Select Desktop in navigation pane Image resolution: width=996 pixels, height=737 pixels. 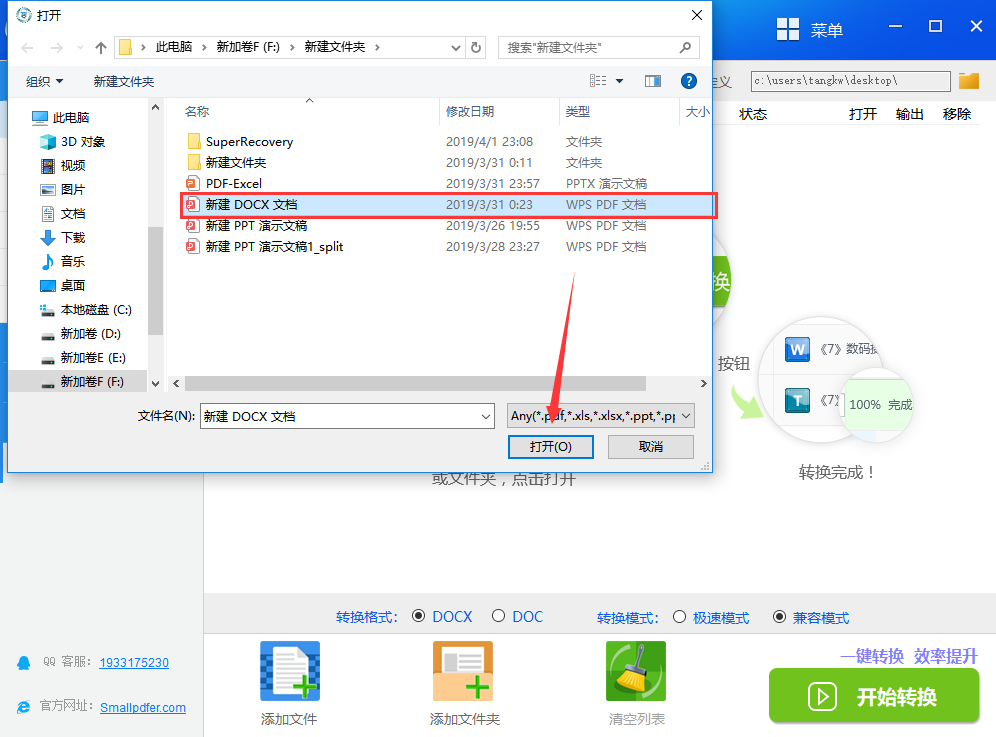click(73, 285)
